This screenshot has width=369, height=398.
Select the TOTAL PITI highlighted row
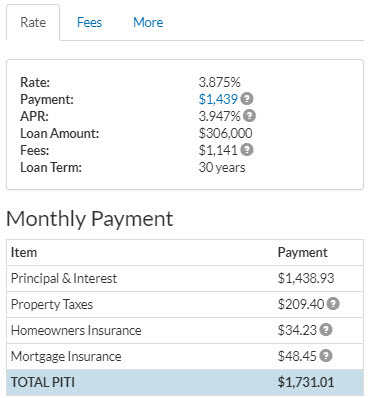[x=185, y=382]
